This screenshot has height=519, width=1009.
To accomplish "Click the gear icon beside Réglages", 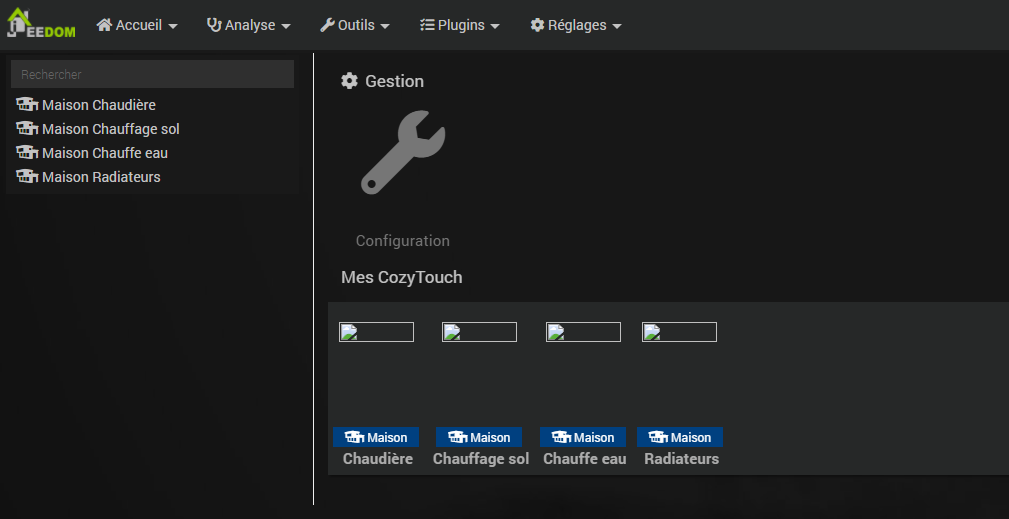I will pos(537,25).
